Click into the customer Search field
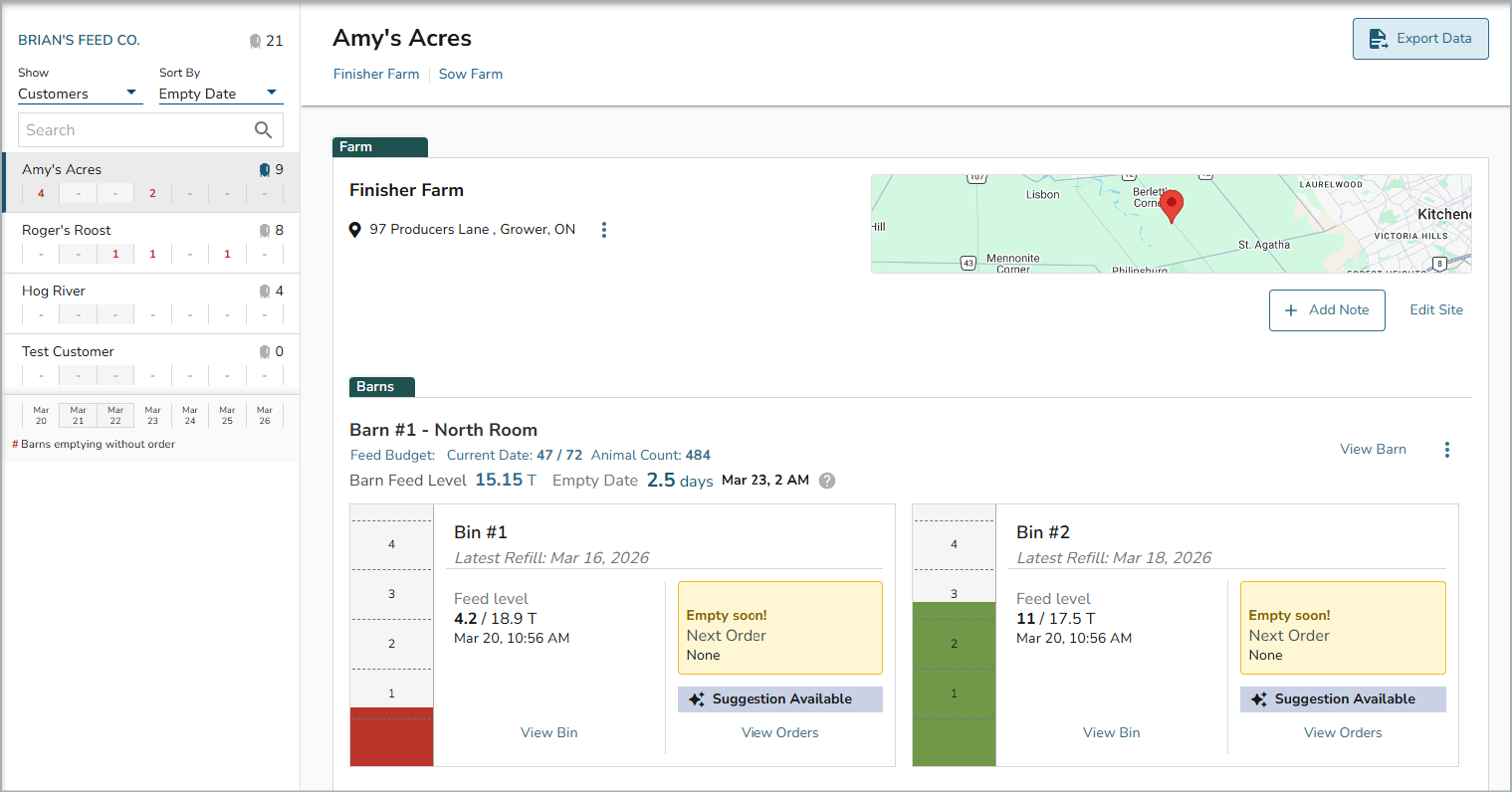 [134, 130]
